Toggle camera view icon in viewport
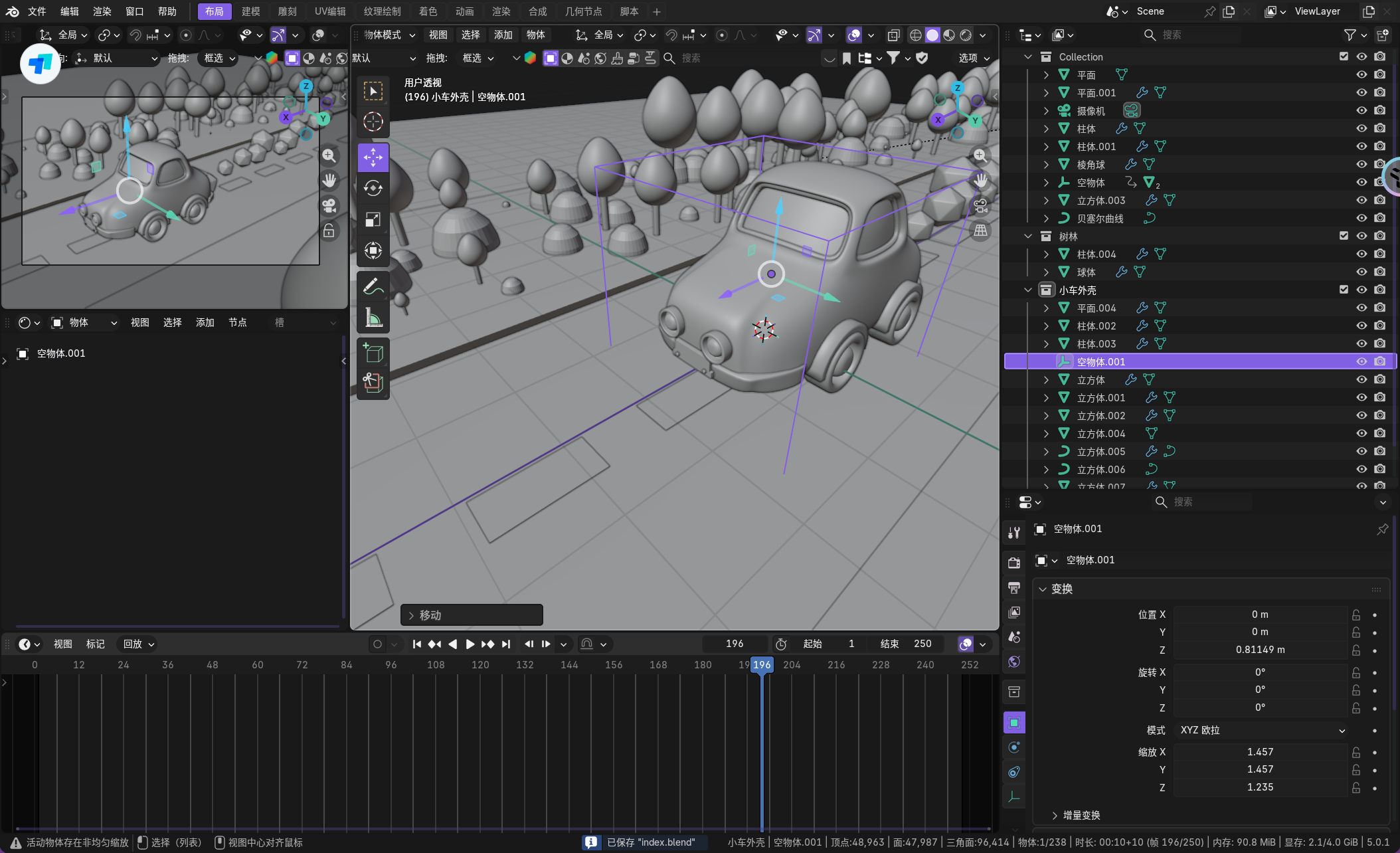The image size is (1400, 853). tap(980, 206)
